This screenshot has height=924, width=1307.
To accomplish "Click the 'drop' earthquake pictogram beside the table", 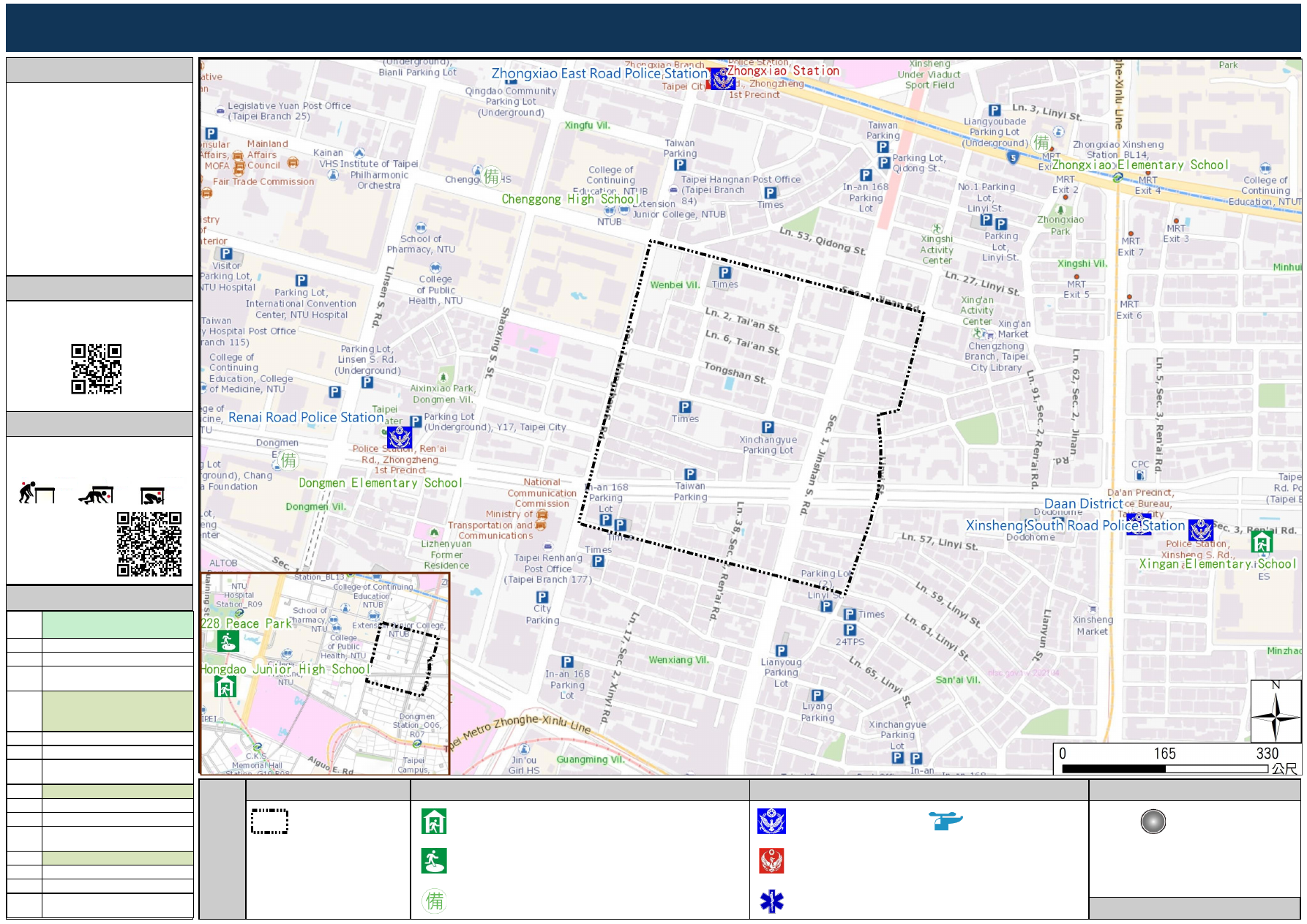I will click(x=37, y=493).
